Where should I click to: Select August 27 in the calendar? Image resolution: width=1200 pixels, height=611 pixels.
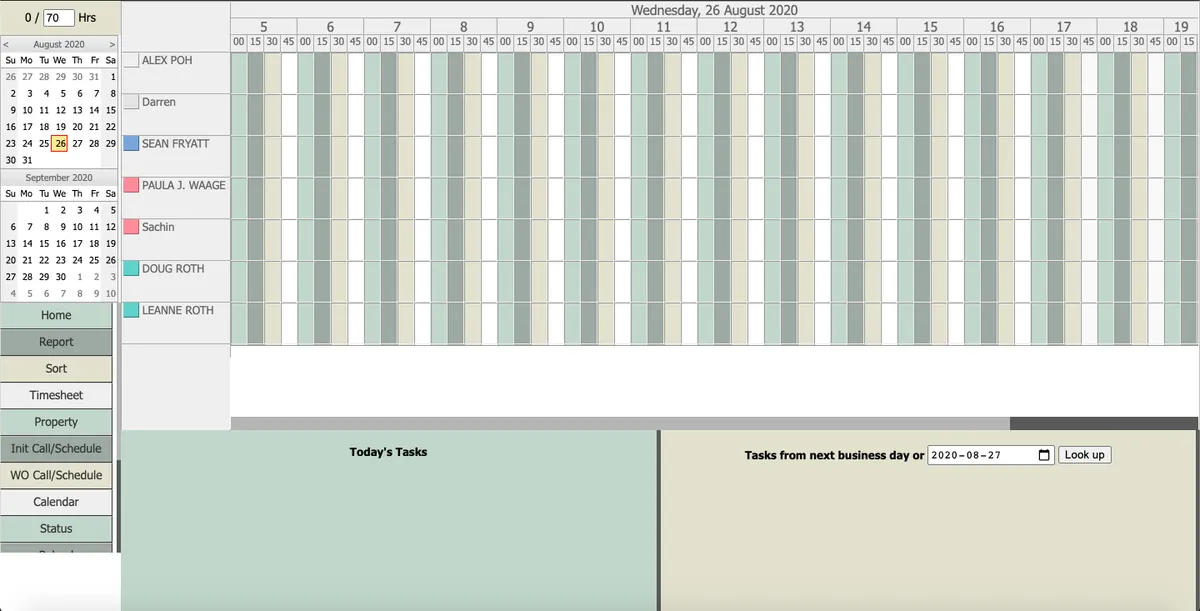77,143
